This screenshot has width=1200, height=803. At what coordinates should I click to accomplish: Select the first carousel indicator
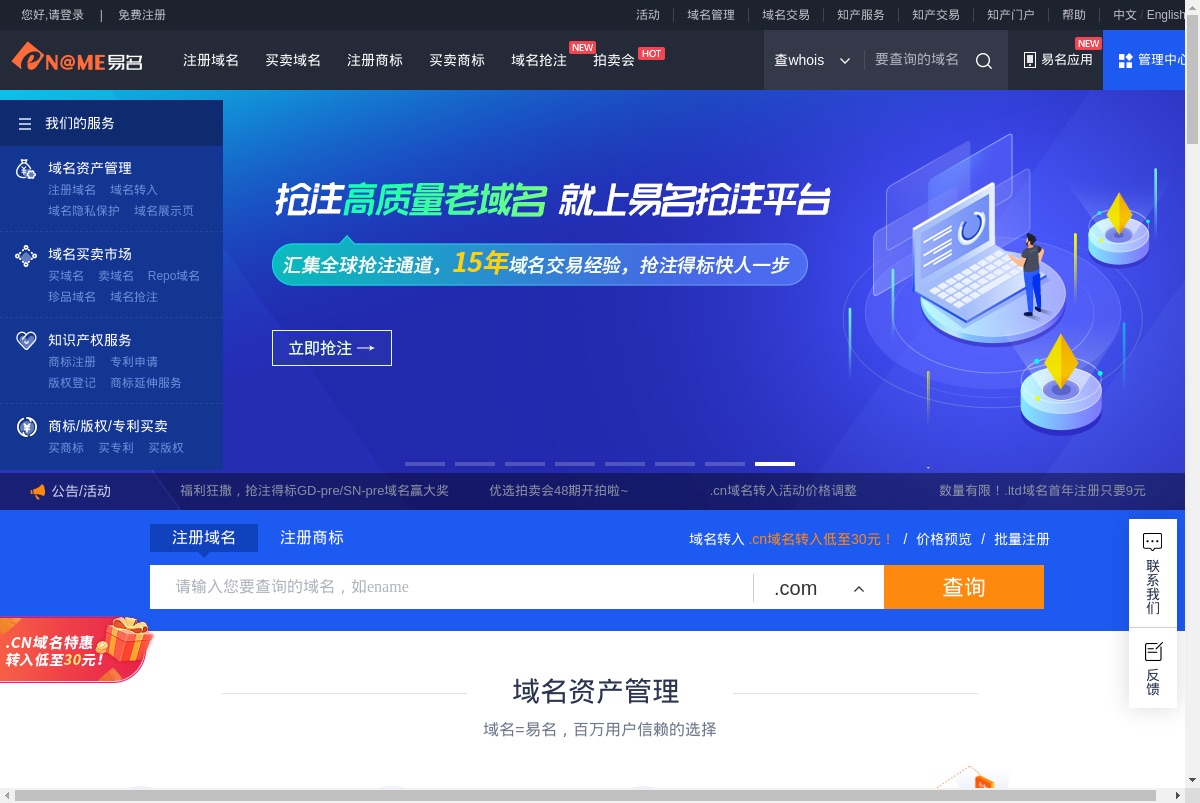pyautogui.click(x=425, y=464)
